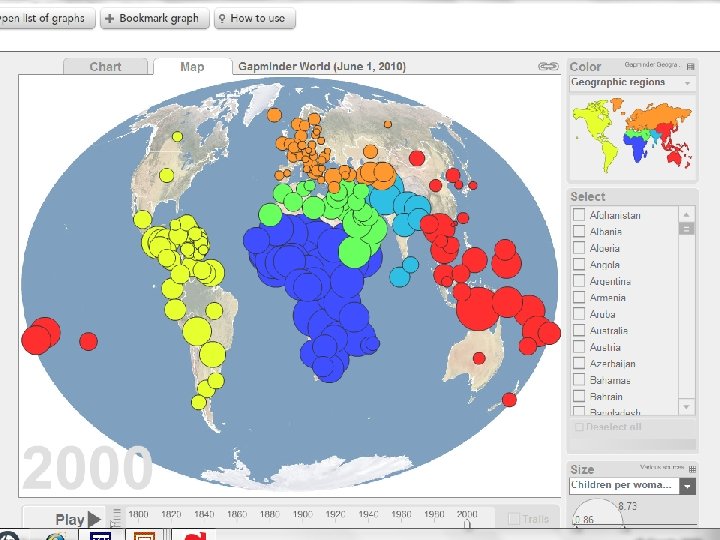
Task: Tick the Armenia checkbox
Action: click(579, 297)
